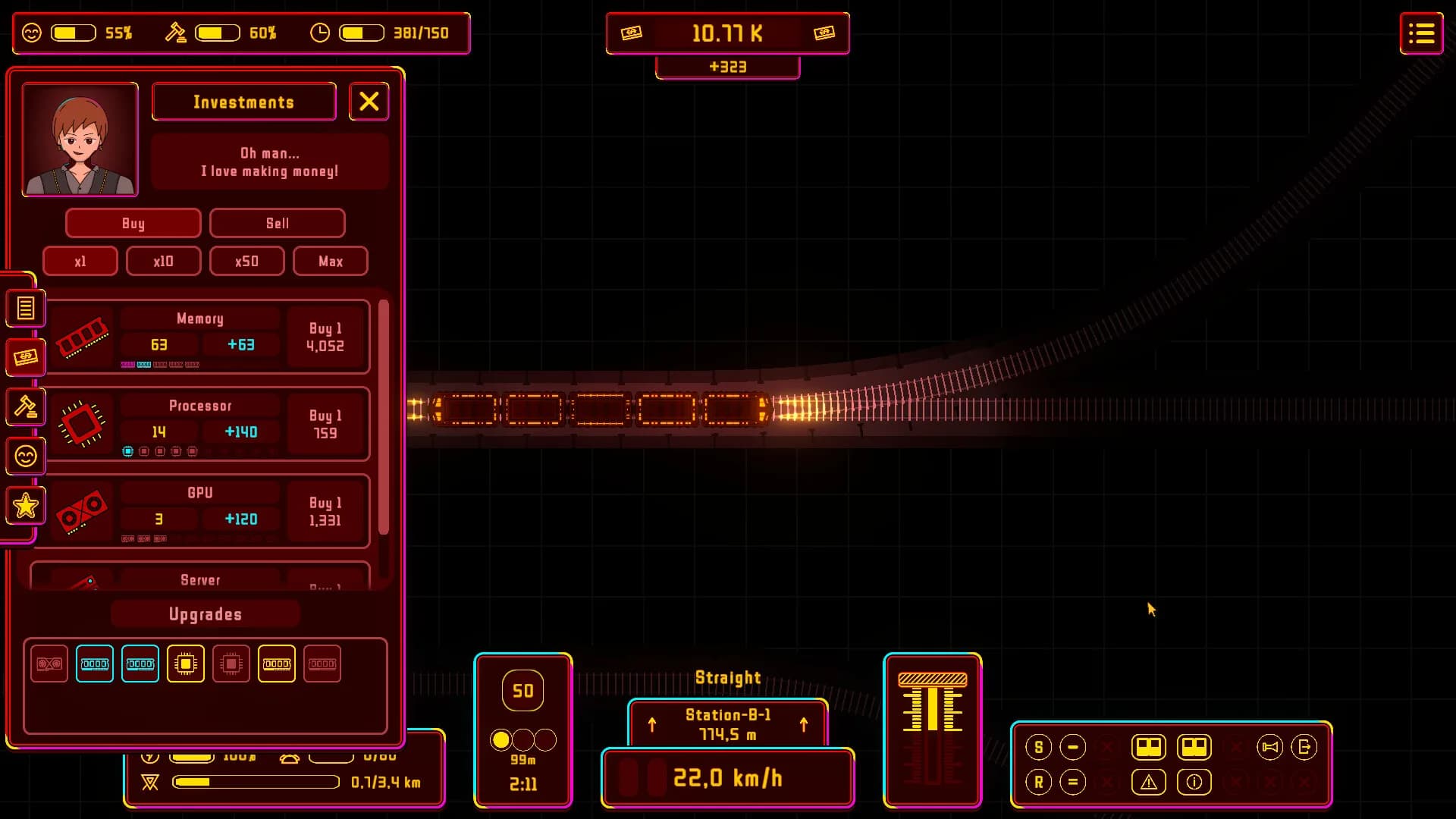Click the left banknote icon beside 10.77 K
This screenshot has height=819, width=1456.
[632, 33]
